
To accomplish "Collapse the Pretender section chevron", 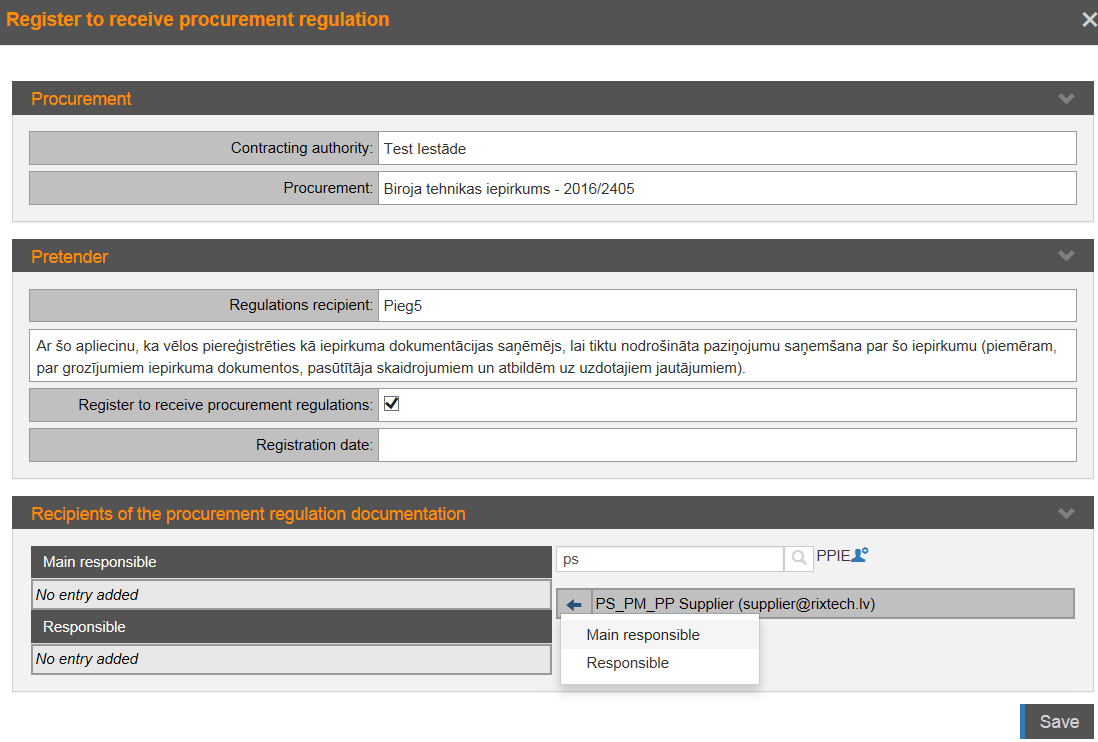I will click(1066, 256).
